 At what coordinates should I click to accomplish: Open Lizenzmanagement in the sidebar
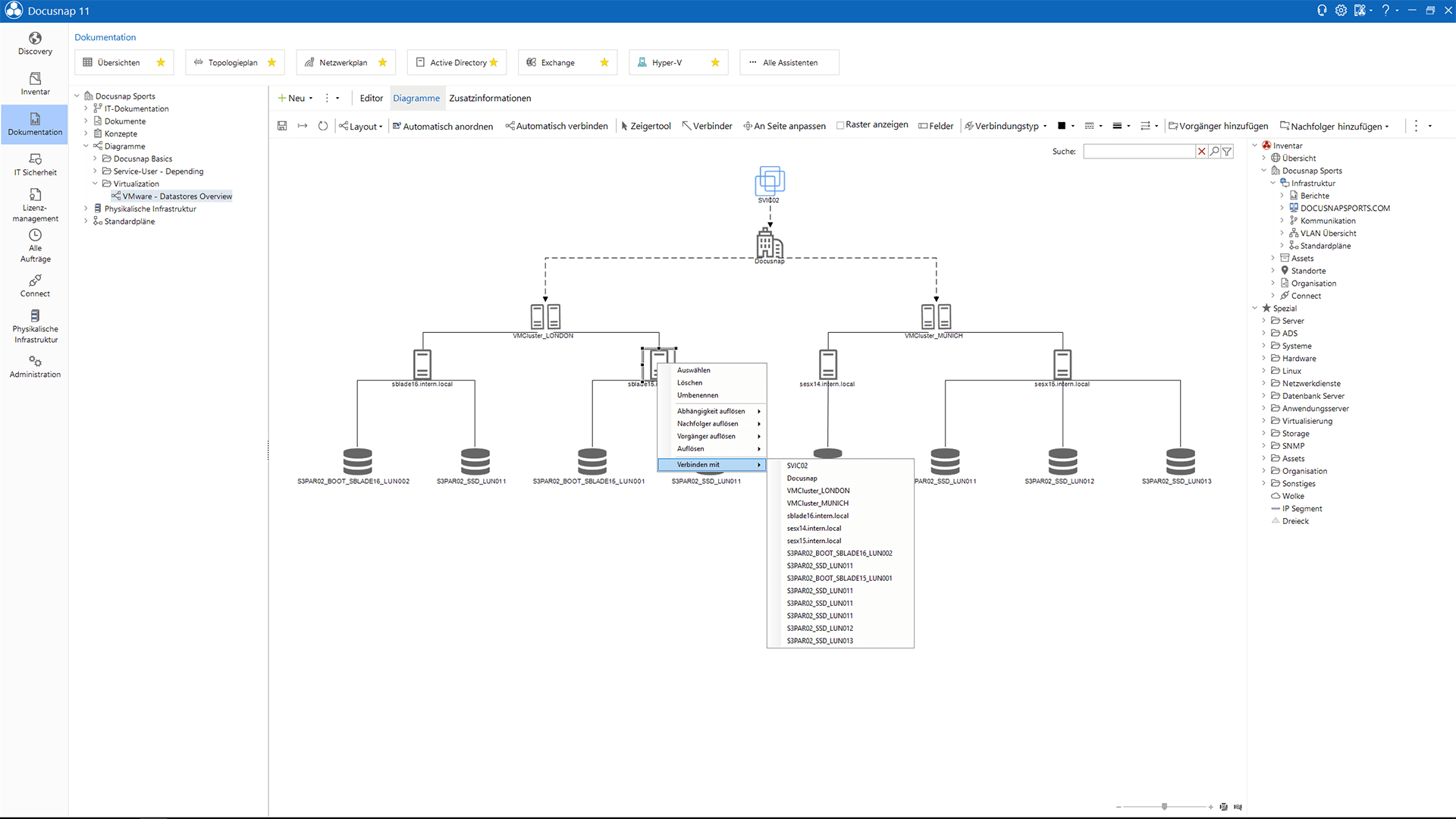point(35,205)
